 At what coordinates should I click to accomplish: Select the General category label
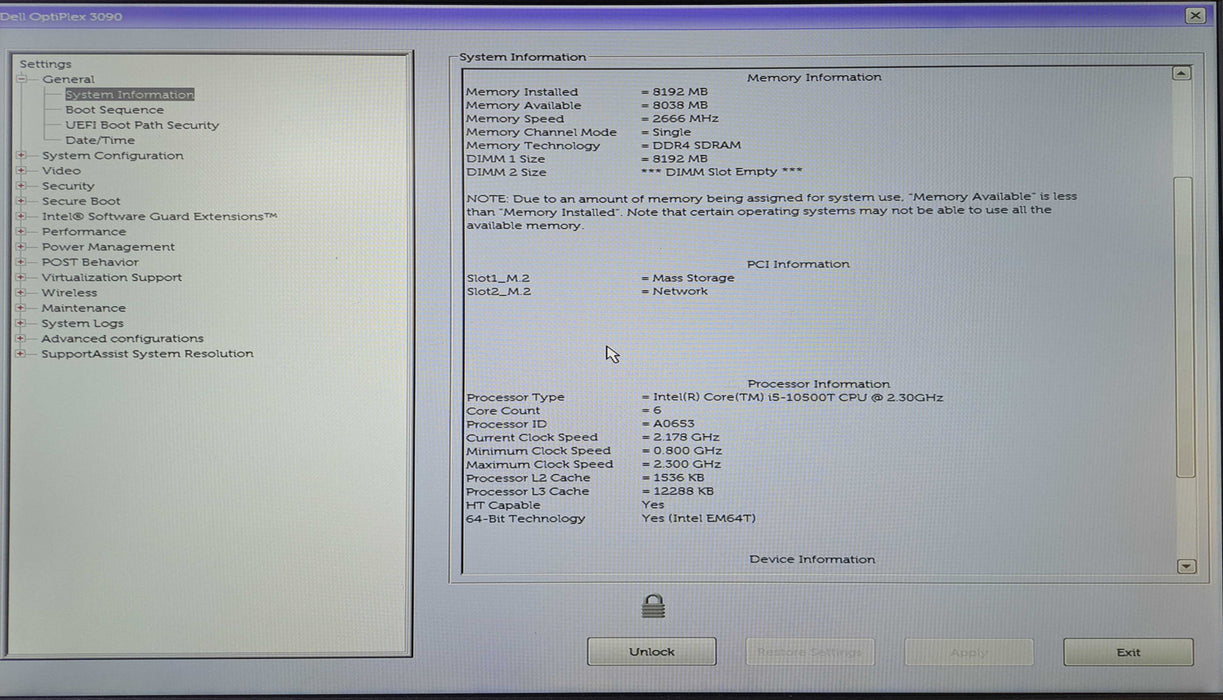(68, 79)
